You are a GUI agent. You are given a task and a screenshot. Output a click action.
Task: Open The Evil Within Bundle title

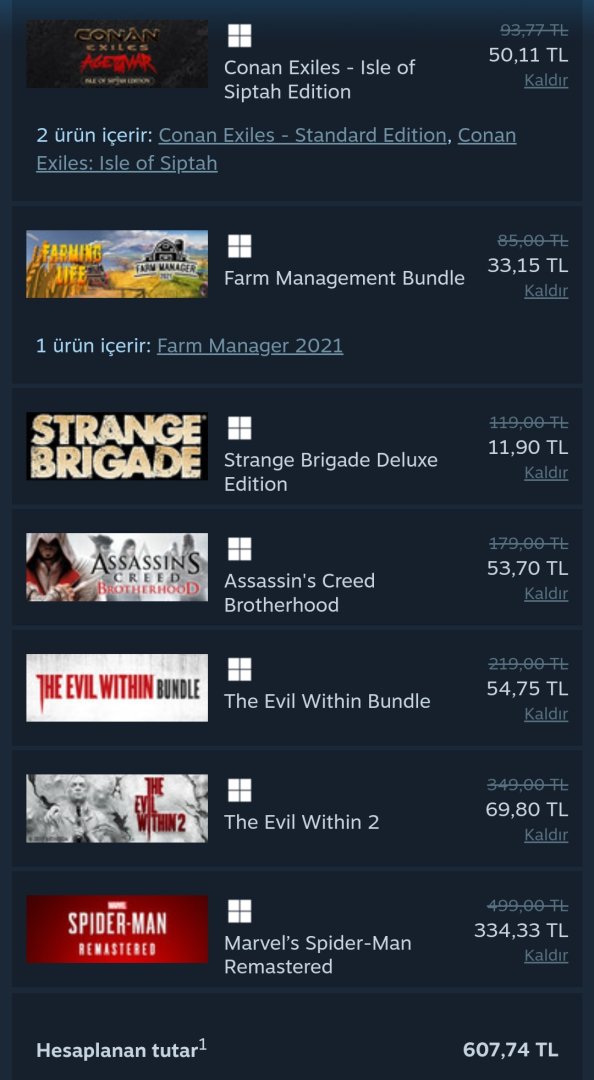click(327, 701)
